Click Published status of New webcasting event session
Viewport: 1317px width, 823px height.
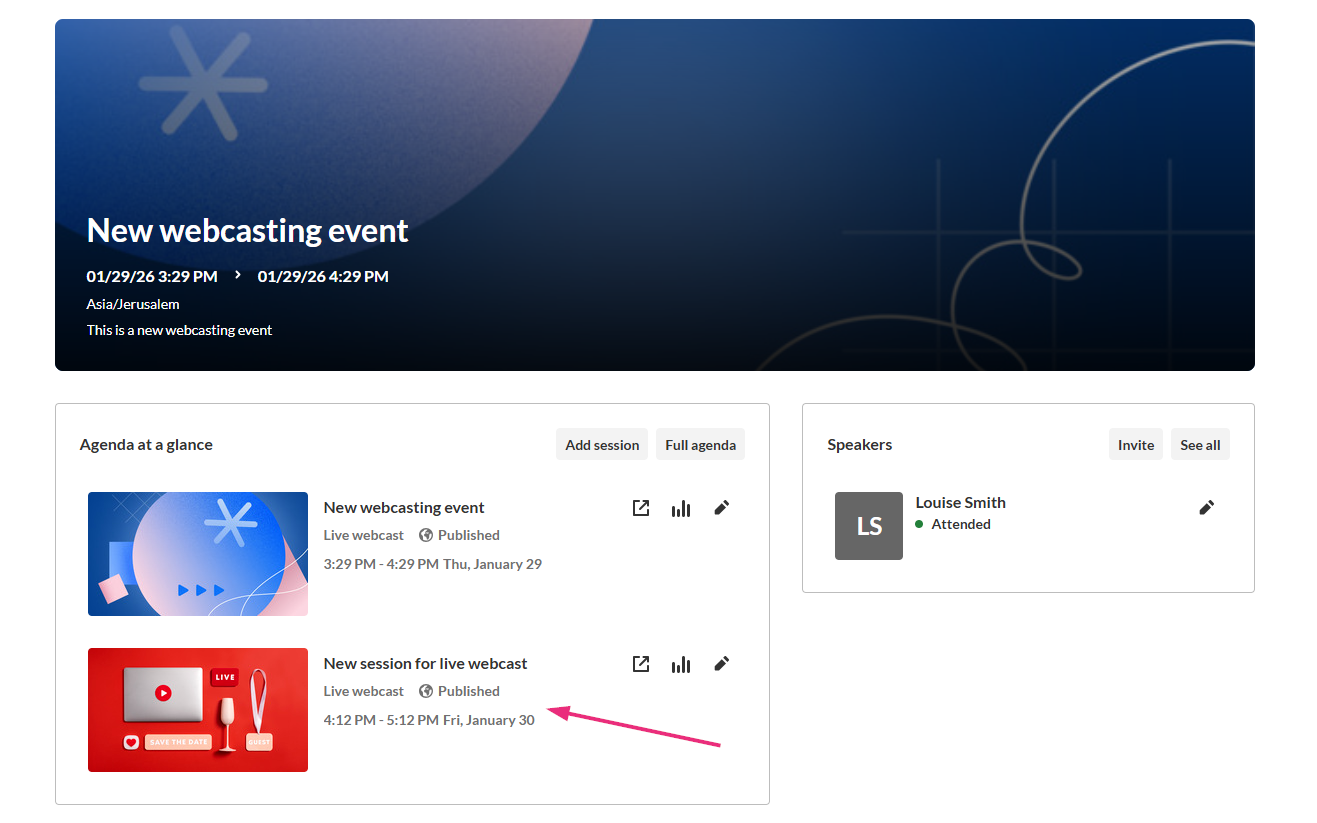pyautogui.click(x=469, y=535)
